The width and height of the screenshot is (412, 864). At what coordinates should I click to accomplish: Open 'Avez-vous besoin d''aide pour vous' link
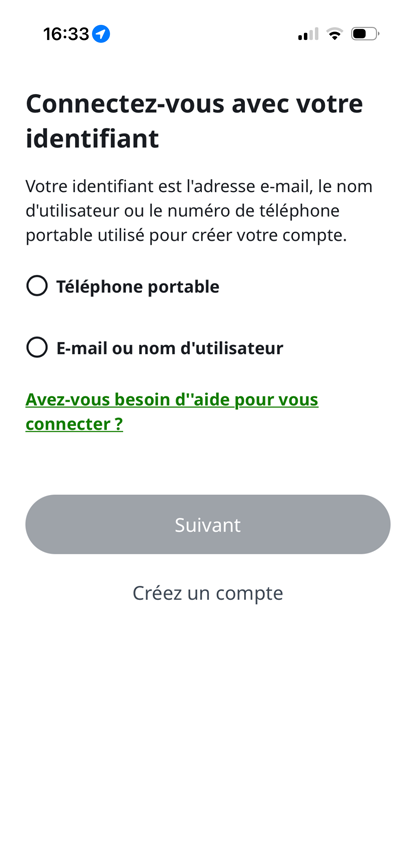(172, 399)
